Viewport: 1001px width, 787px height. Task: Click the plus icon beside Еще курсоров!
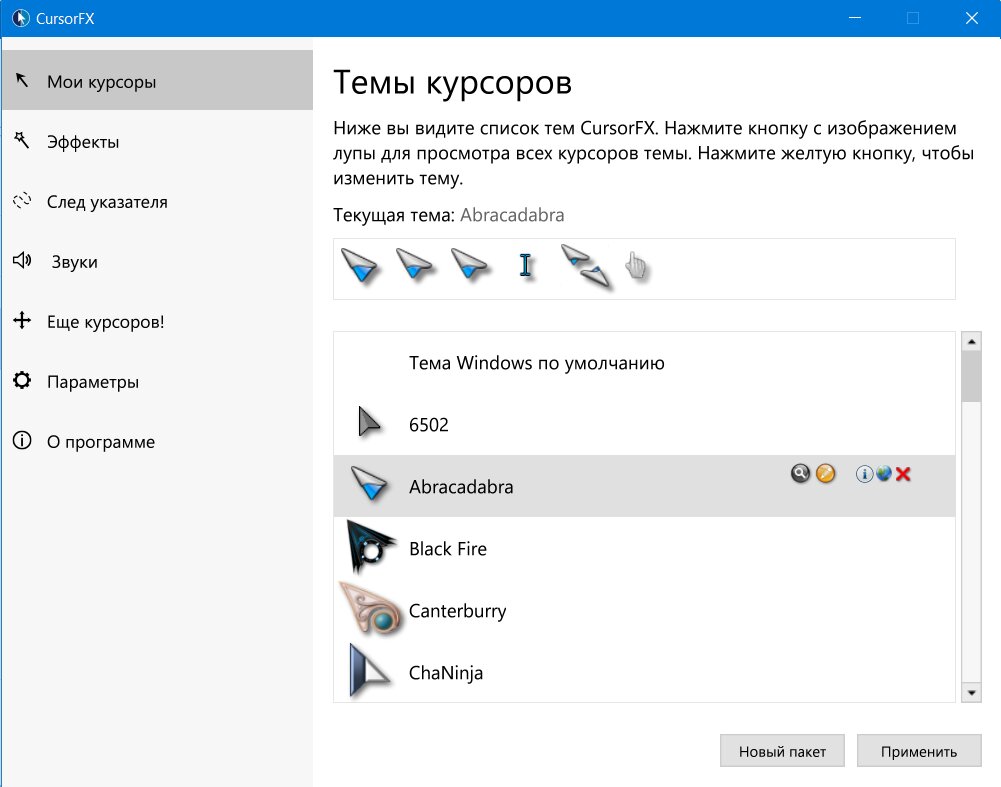click(x=22, y=320)
